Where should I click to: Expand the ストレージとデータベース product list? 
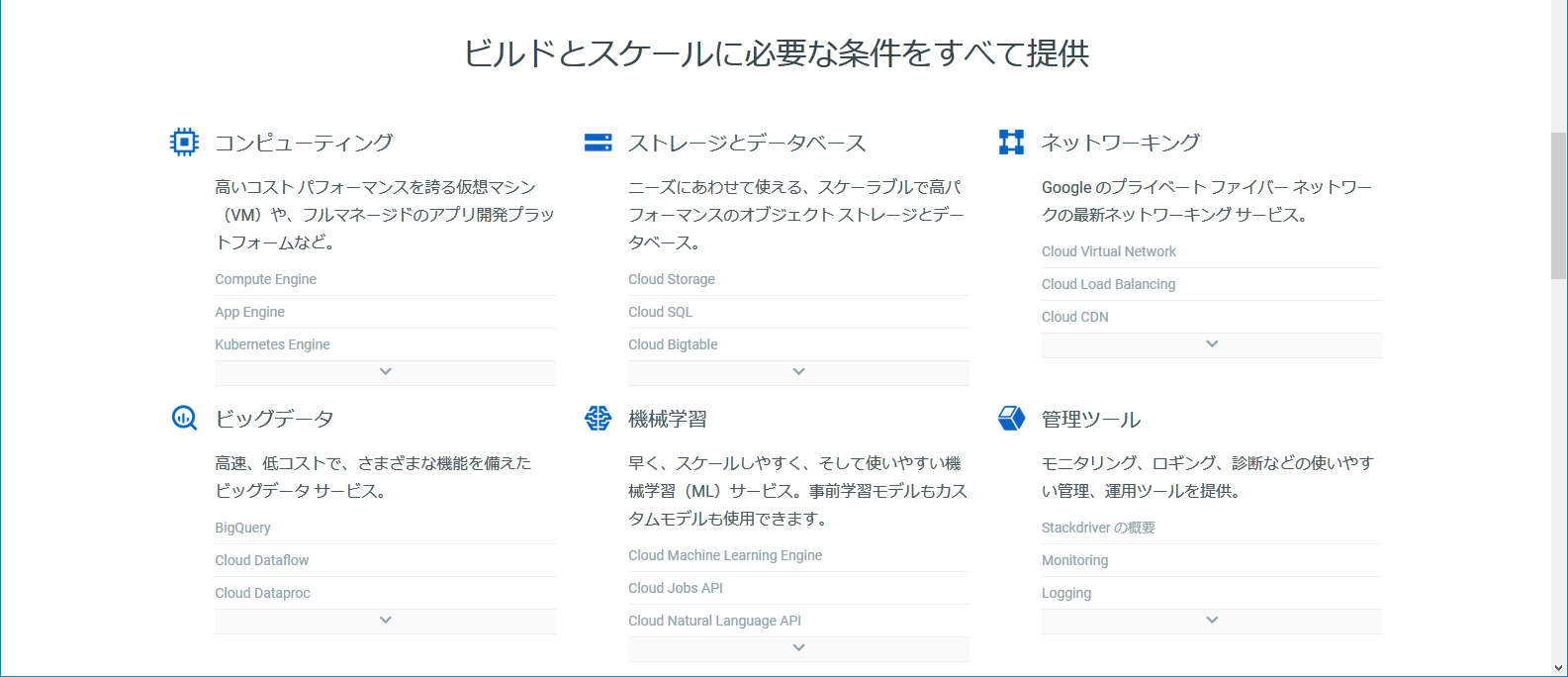(x=798, y=372)
